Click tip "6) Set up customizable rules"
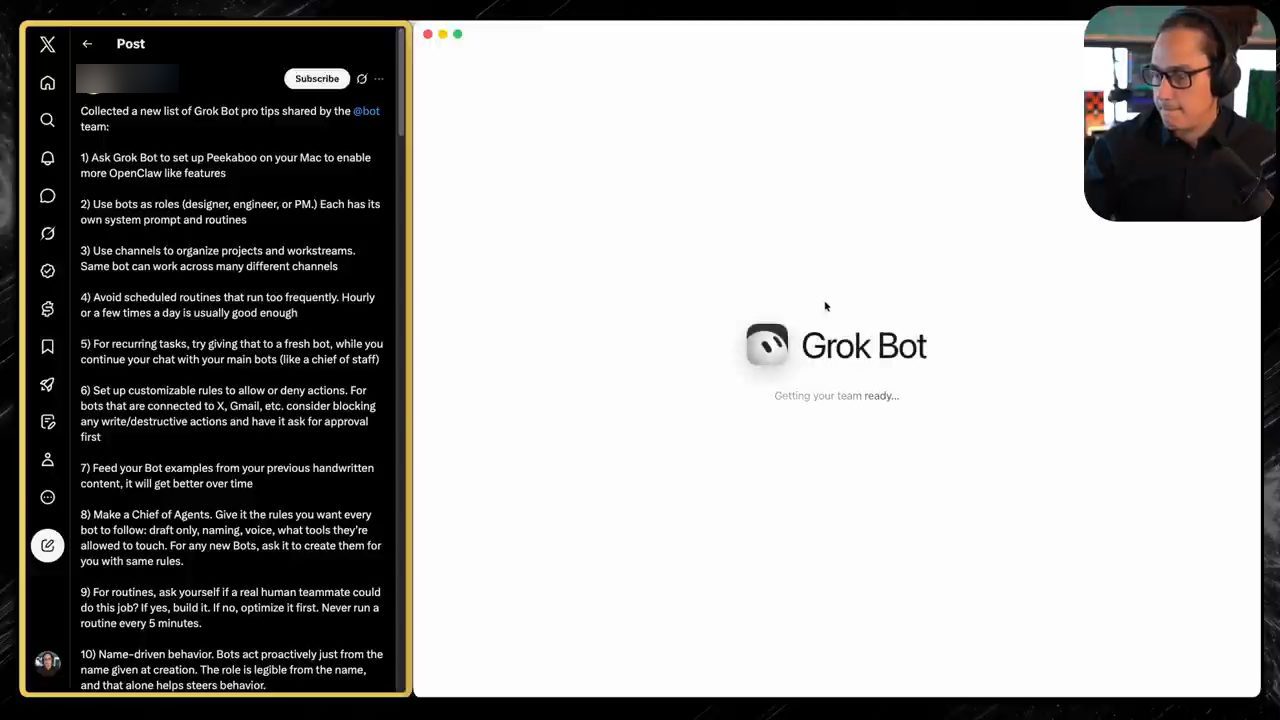Image resolution: width=1280 pixels, height=720 pixels. (228, 413)
